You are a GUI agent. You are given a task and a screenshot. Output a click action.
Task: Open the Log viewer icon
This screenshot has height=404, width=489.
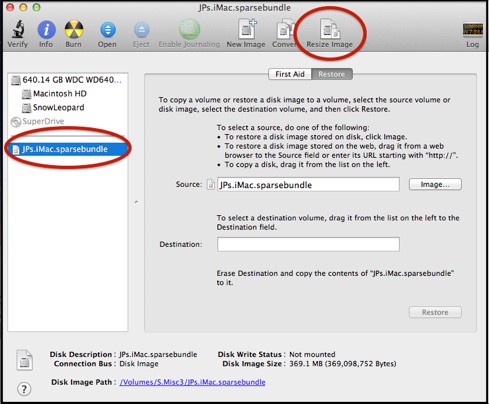point(472,29)
